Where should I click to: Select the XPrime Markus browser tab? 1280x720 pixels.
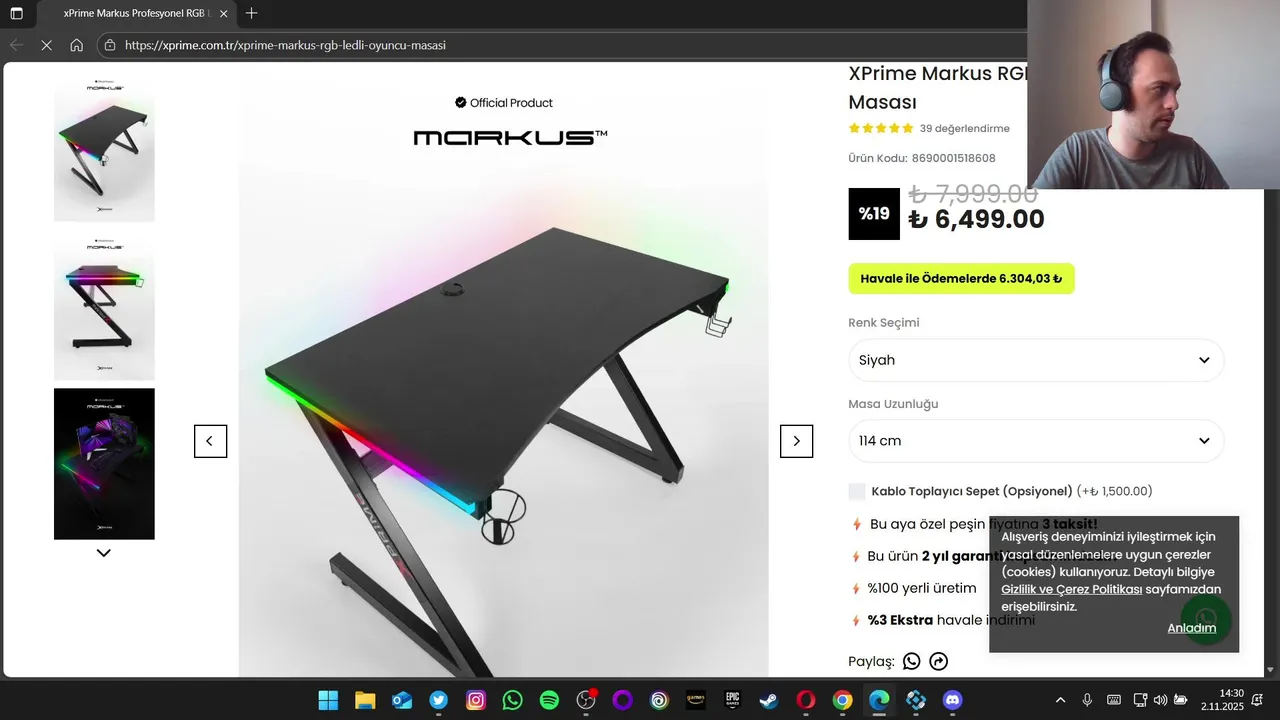136,14
